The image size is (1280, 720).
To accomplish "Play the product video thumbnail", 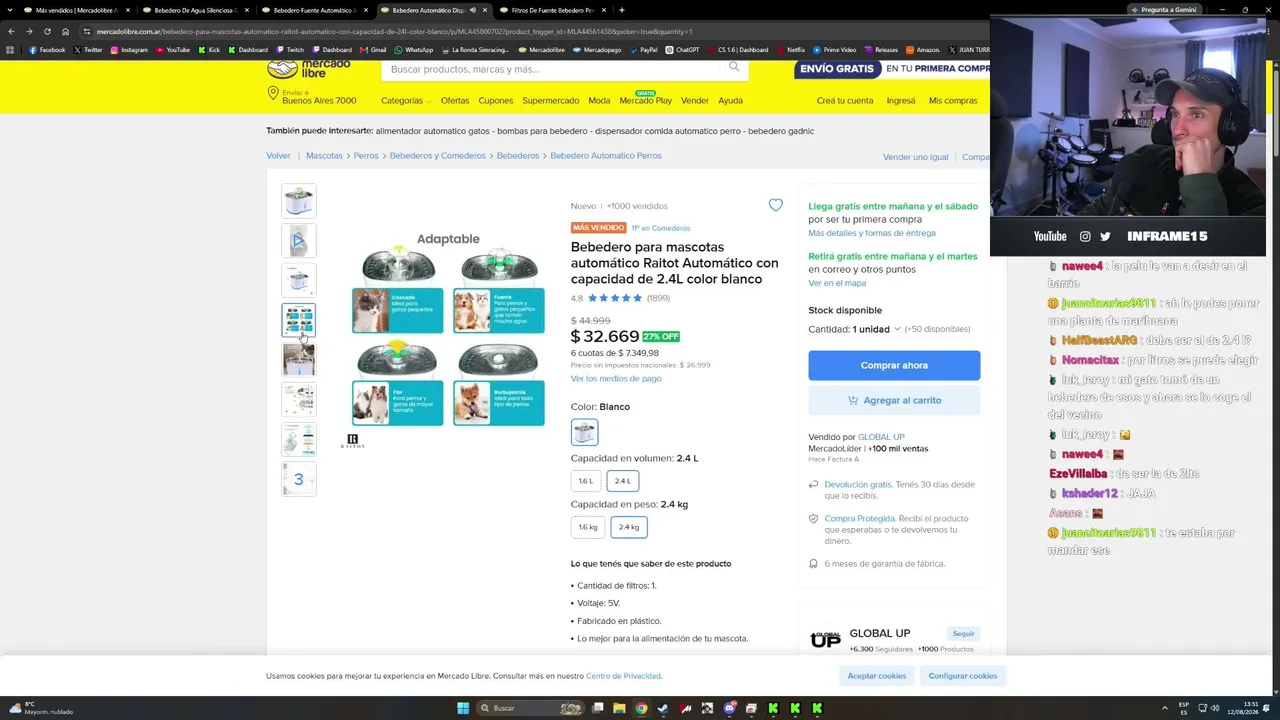I will click(x=298, y=241).
